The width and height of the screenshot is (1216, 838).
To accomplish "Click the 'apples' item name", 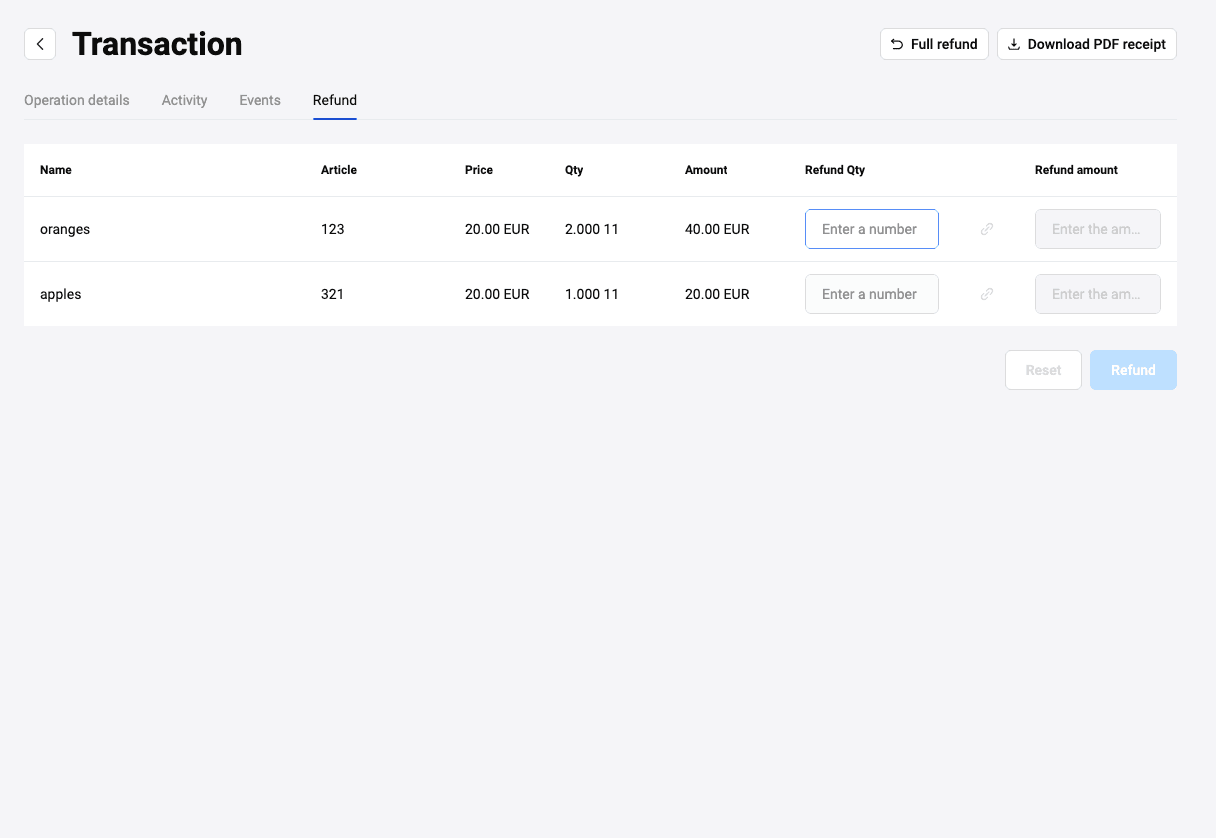I will (61, 294).
